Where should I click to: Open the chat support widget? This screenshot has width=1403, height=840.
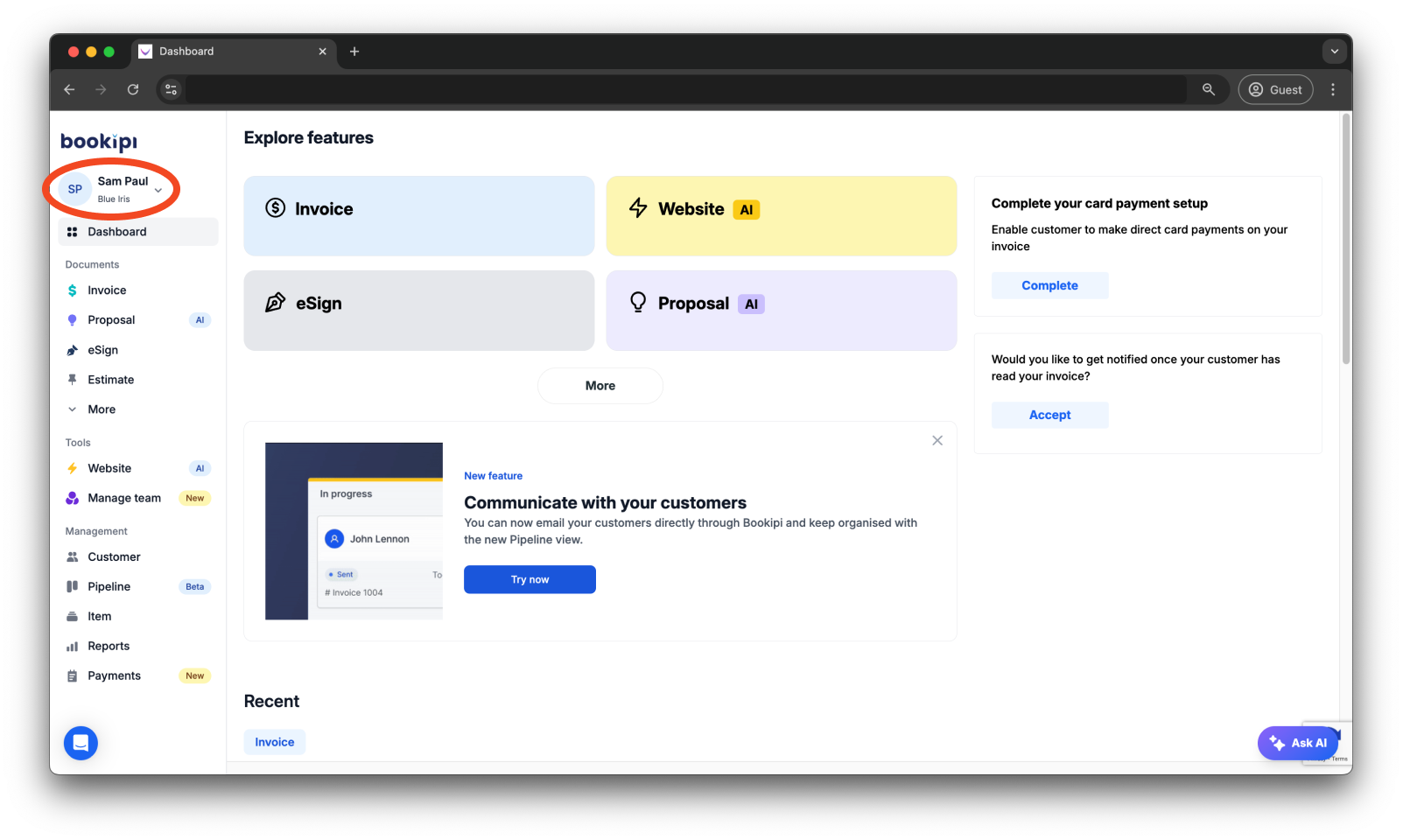80,742
